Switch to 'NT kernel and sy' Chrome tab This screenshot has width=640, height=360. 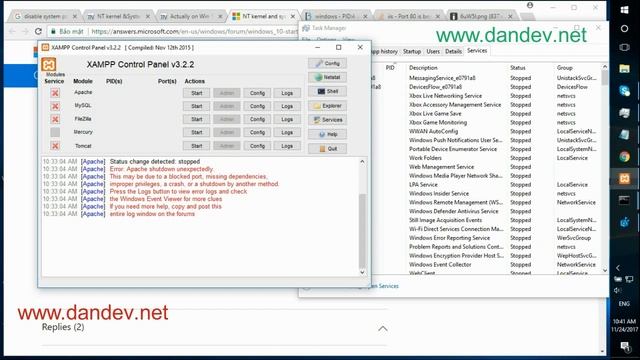point(264,16)
